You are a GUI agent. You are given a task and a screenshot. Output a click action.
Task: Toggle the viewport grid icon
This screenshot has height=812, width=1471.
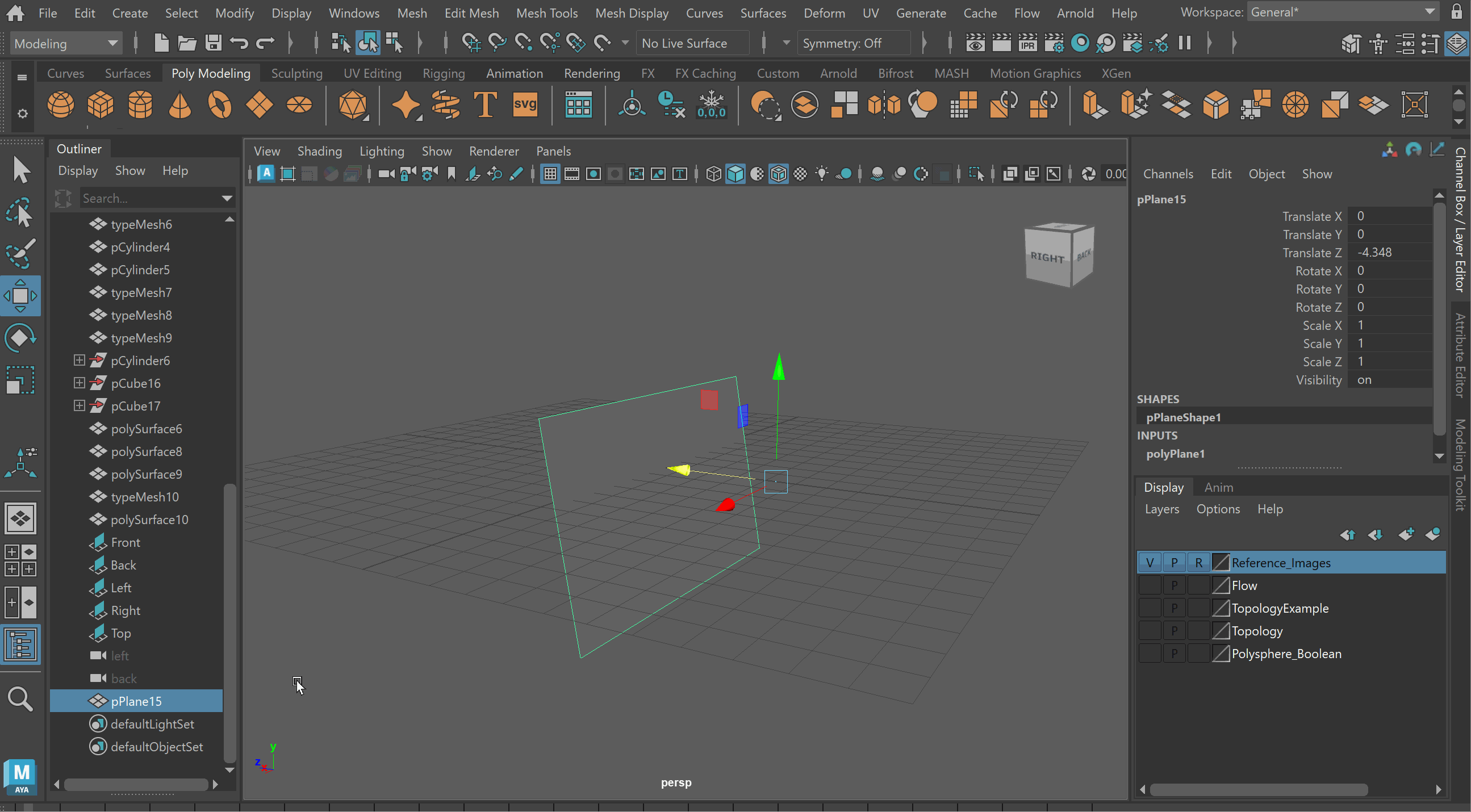[550, 174]
